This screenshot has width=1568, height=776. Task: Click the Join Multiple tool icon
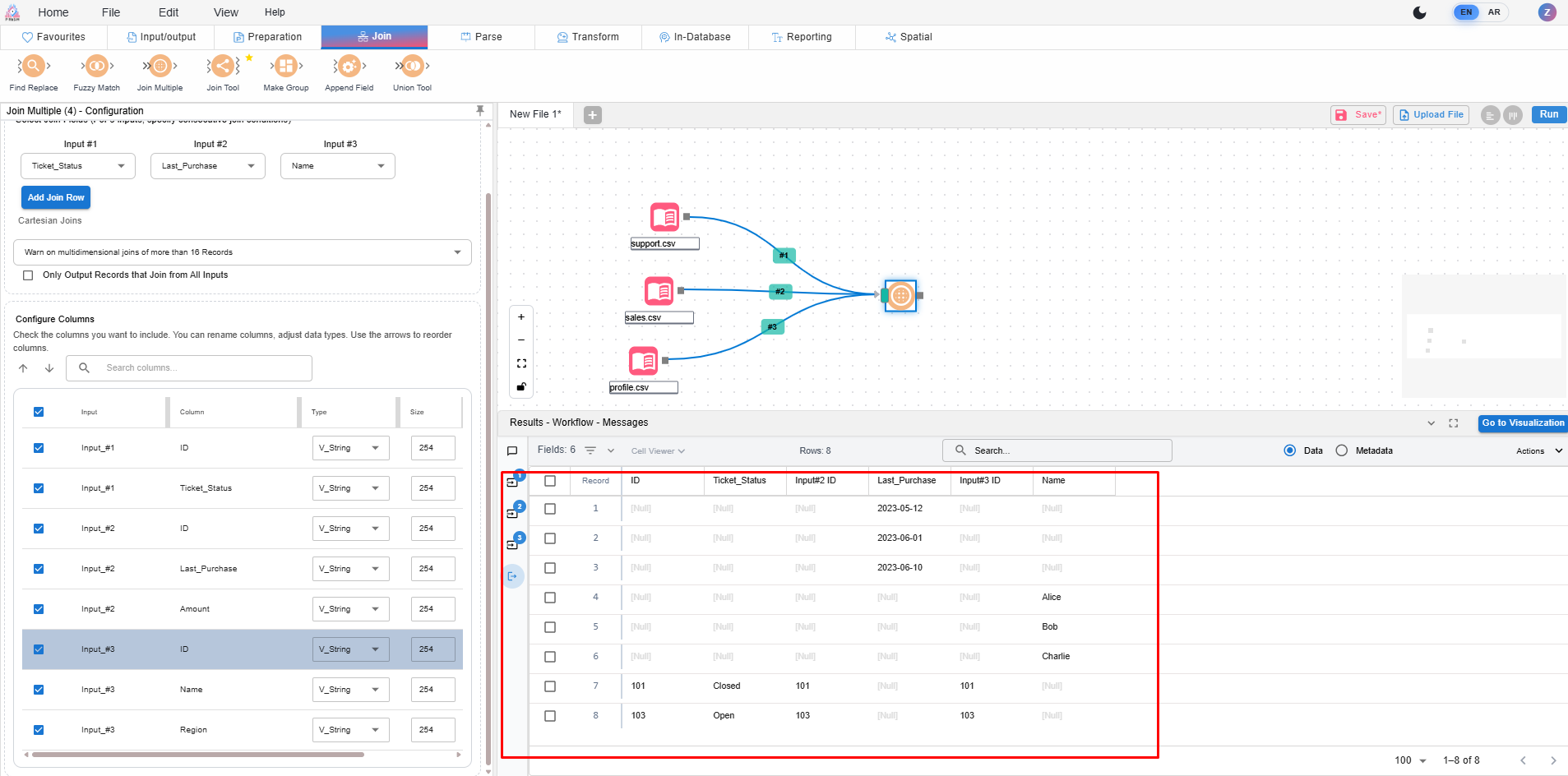pyautogui.click(x=160, y=67)
